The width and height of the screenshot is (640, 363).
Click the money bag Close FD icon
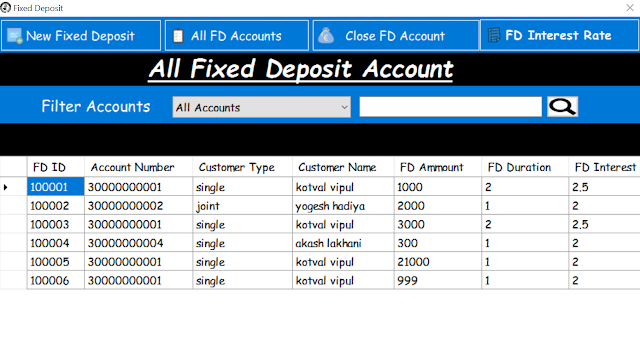[x=326, y=36]
